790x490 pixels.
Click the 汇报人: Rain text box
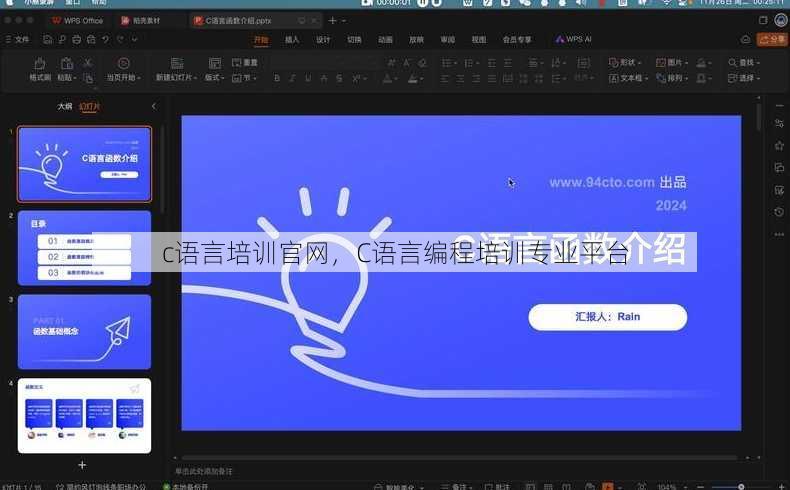pyautogui.click(x=608, y=317)
